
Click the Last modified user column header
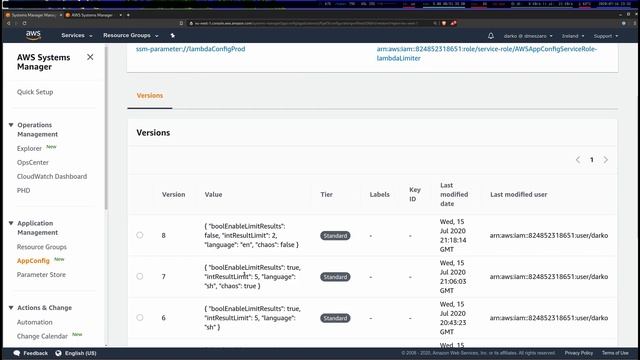click(519, 195)
